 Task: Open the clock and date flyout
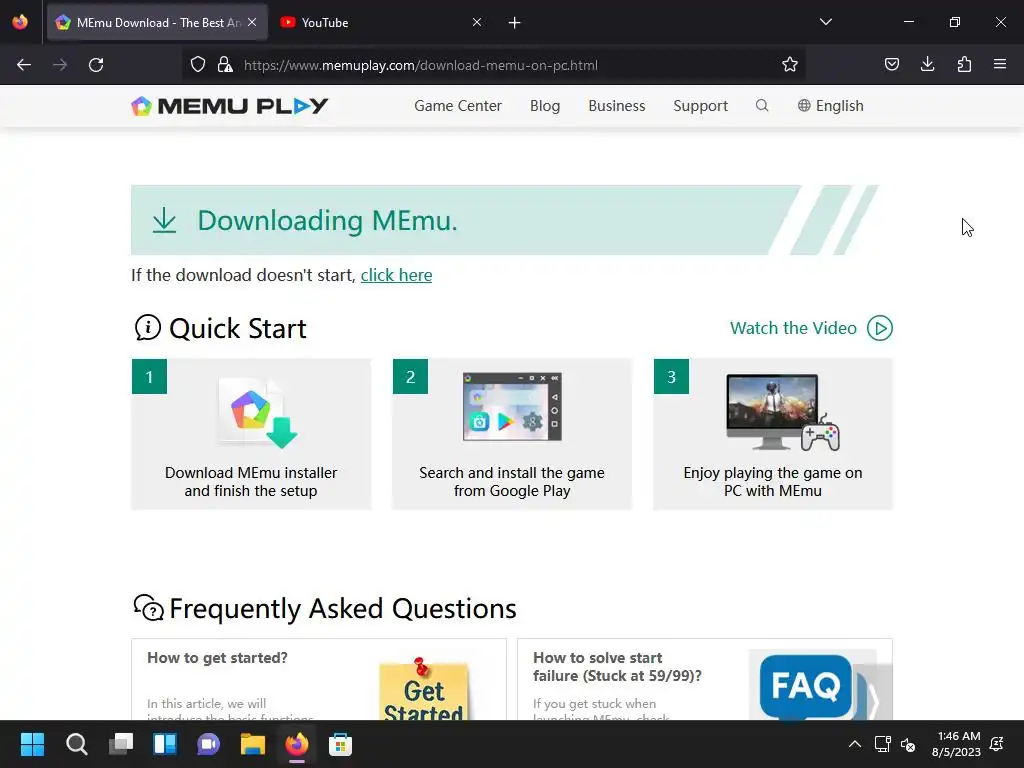[956, 744]
